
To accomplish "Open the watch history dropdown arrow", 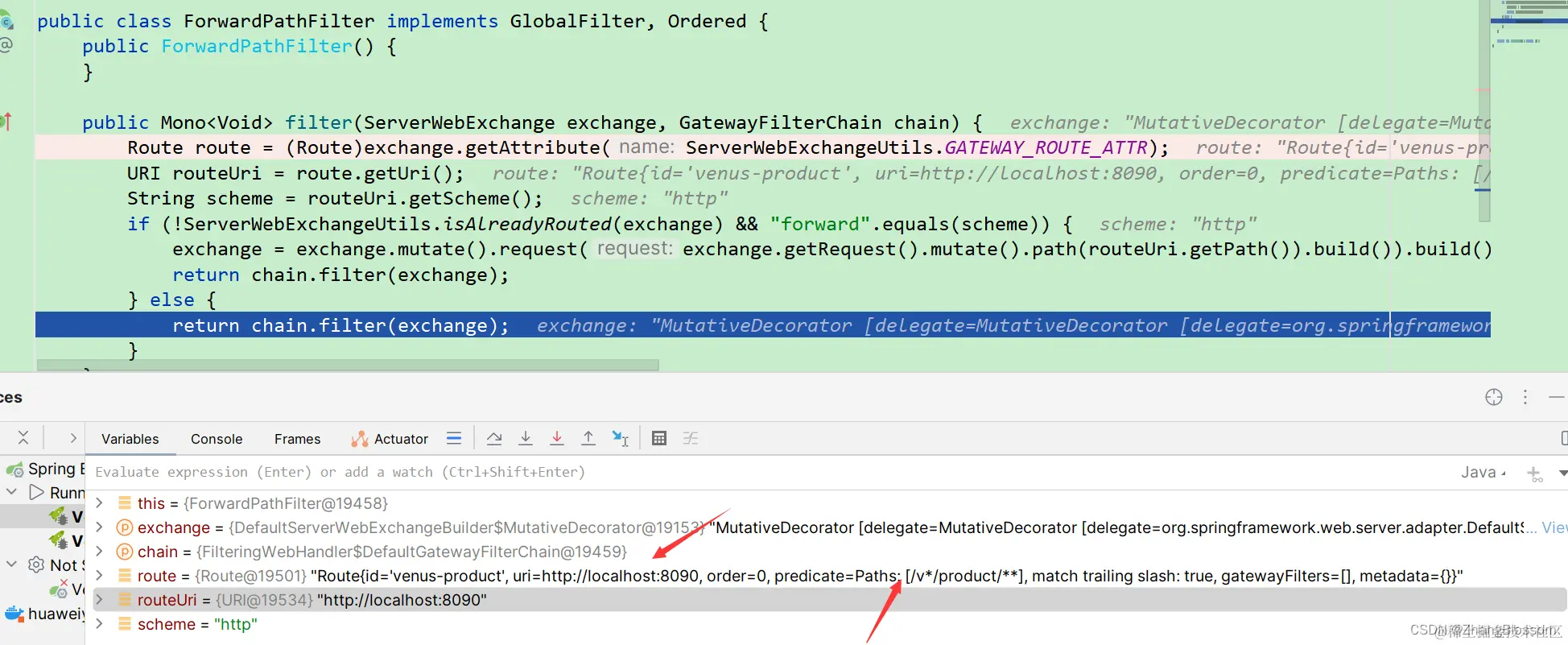I will click(x=1562, y=473).
